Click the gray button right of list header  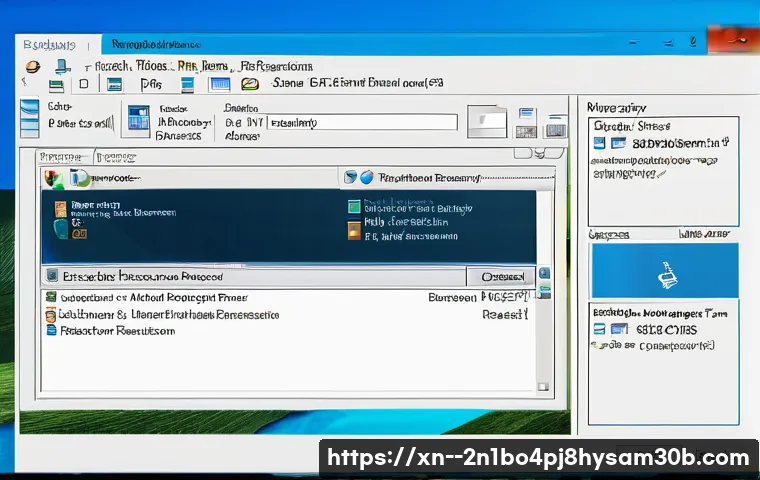point(500,276)
